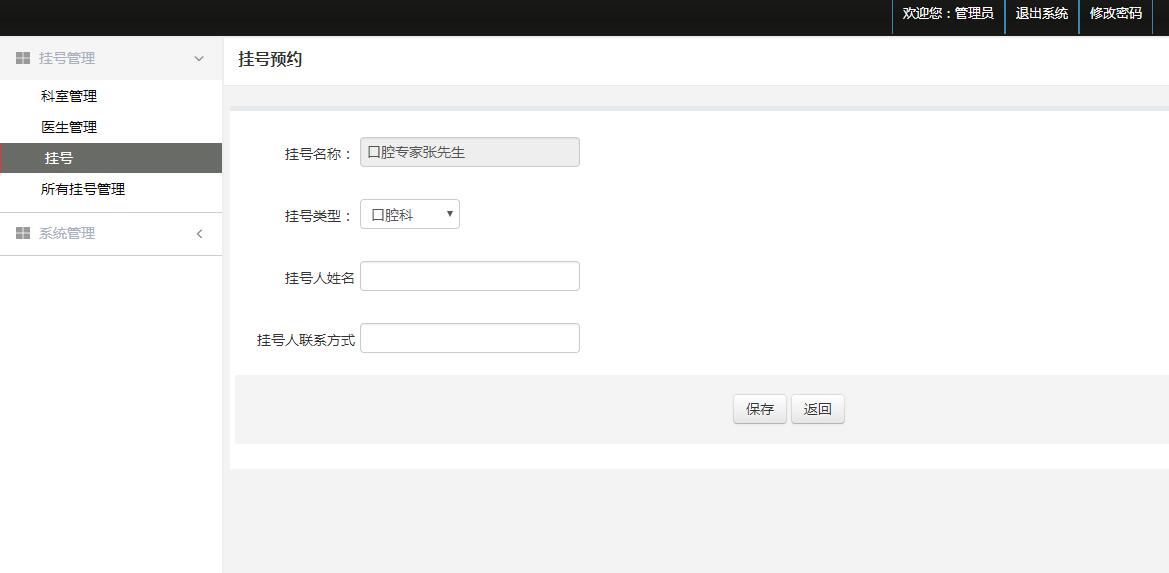
Task: Open the 挂号类型 dropdown showing 口腔科
Action: click(410, 215)
